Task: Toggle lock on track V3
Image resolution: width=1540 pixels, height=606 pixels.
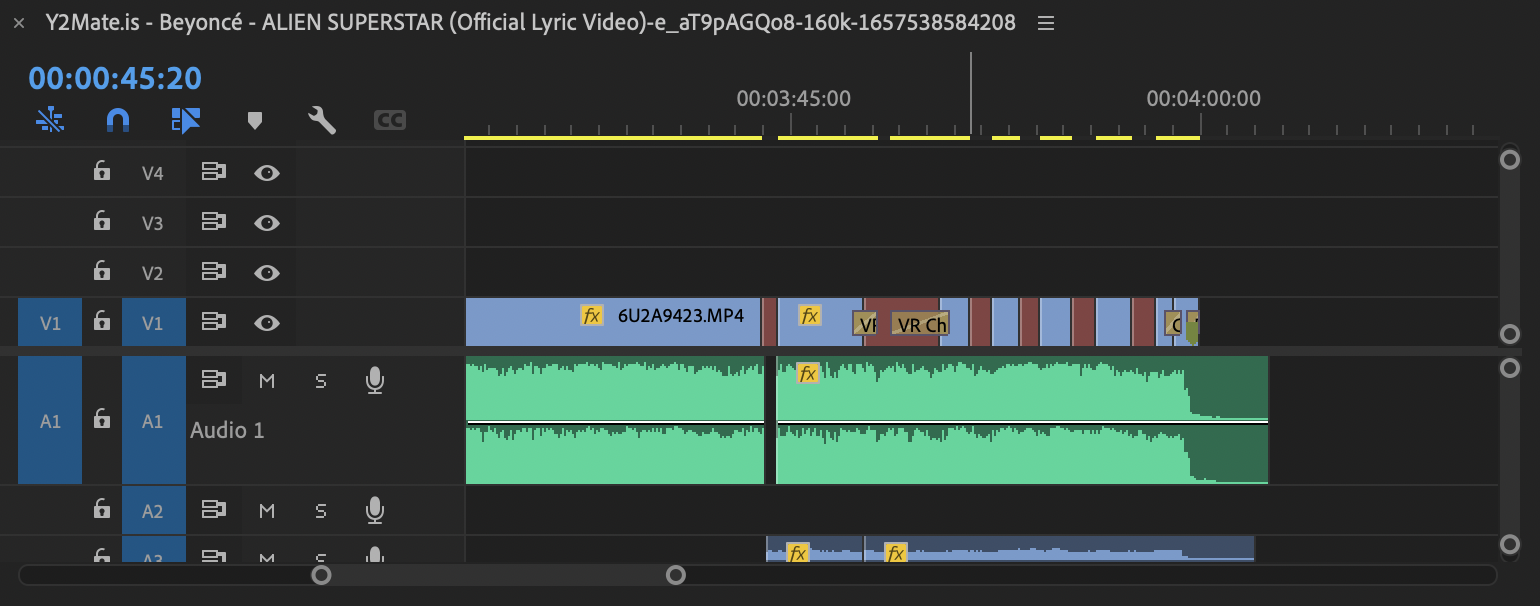Action: [x=101, y=221]
